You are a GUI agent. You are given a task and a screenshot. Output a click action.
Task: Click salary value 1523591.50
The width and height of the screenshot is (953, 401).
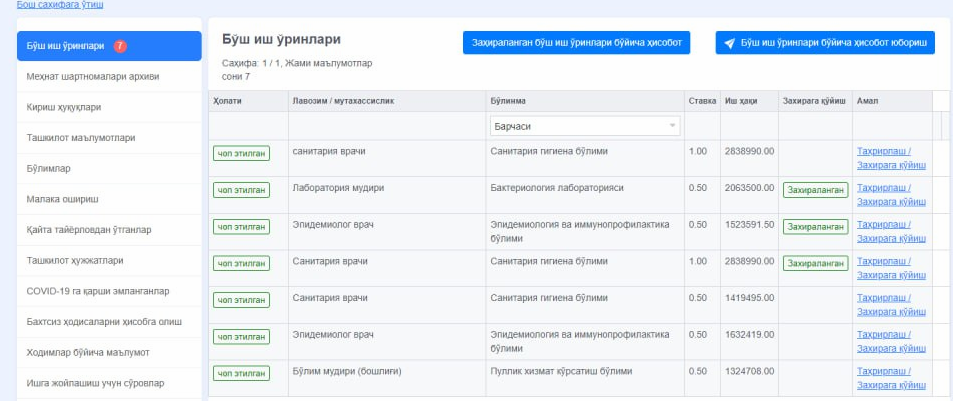point(749,225)
